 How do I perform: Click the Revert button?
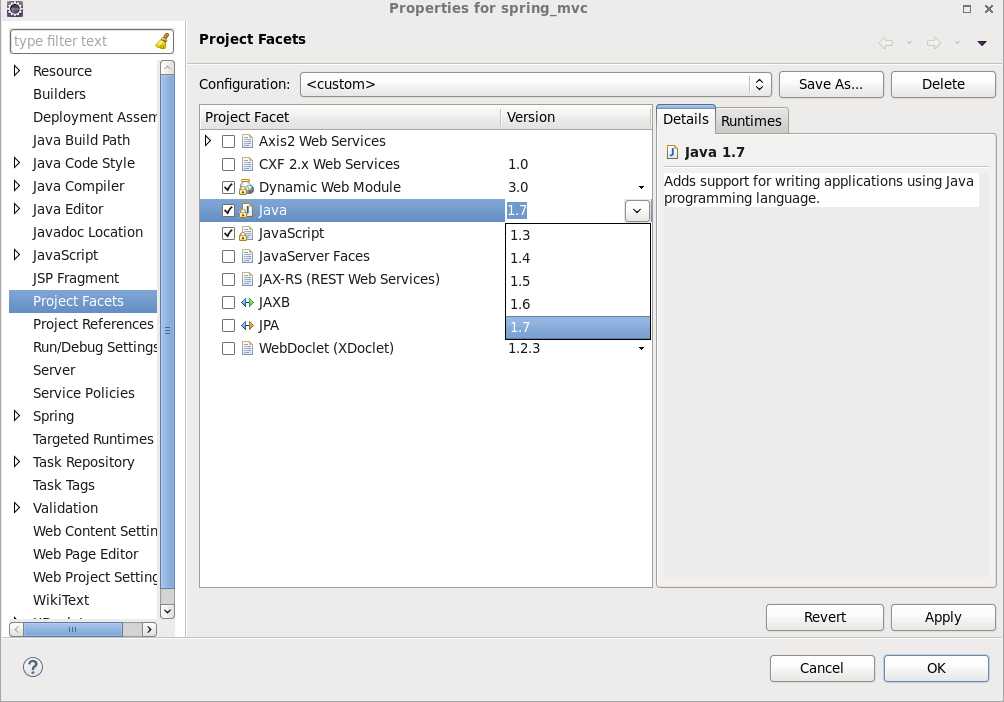tap(825, 617)
